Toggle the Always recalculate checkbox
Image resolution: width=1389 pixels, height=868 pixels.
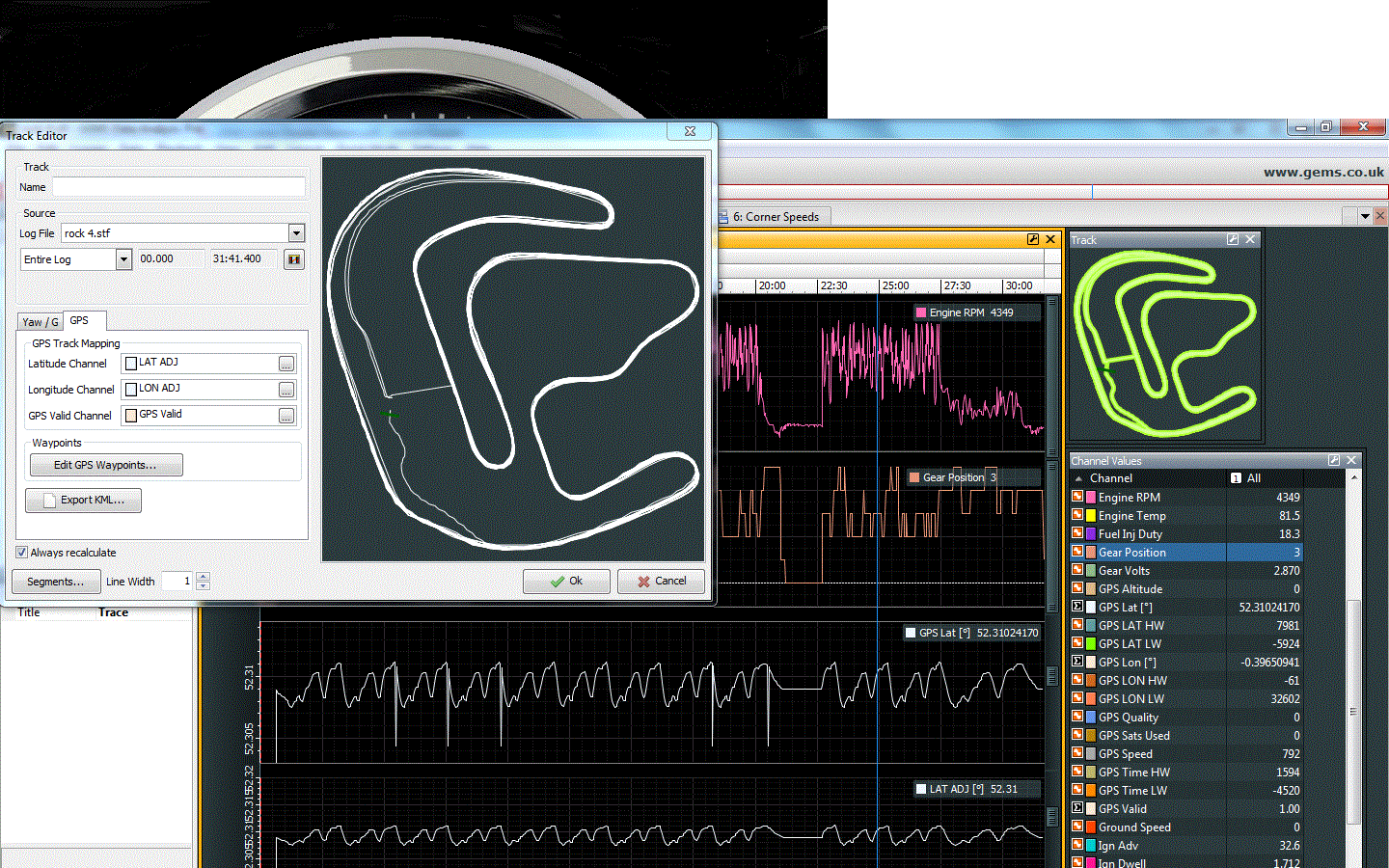(x=22, y=553)
